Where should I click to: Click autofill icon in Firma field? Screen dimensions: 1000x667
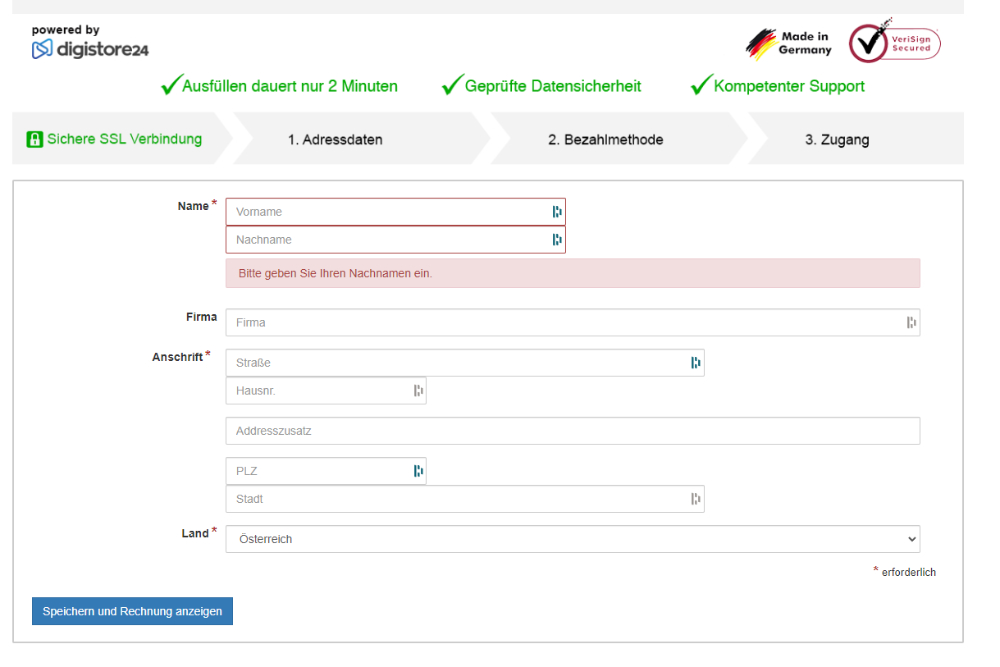[x=911, y=322]
